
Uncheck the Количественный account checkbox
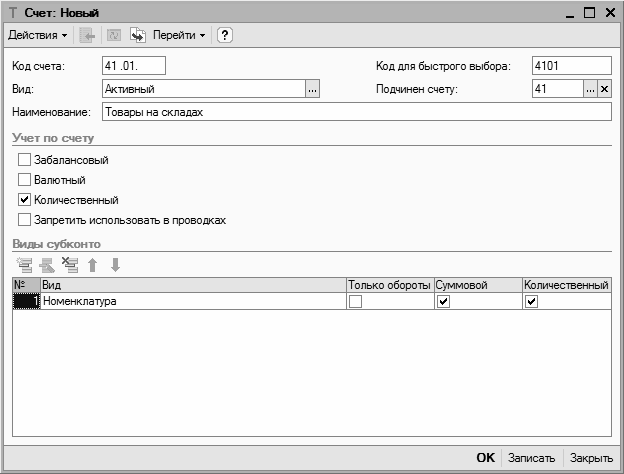pos(25,200)
